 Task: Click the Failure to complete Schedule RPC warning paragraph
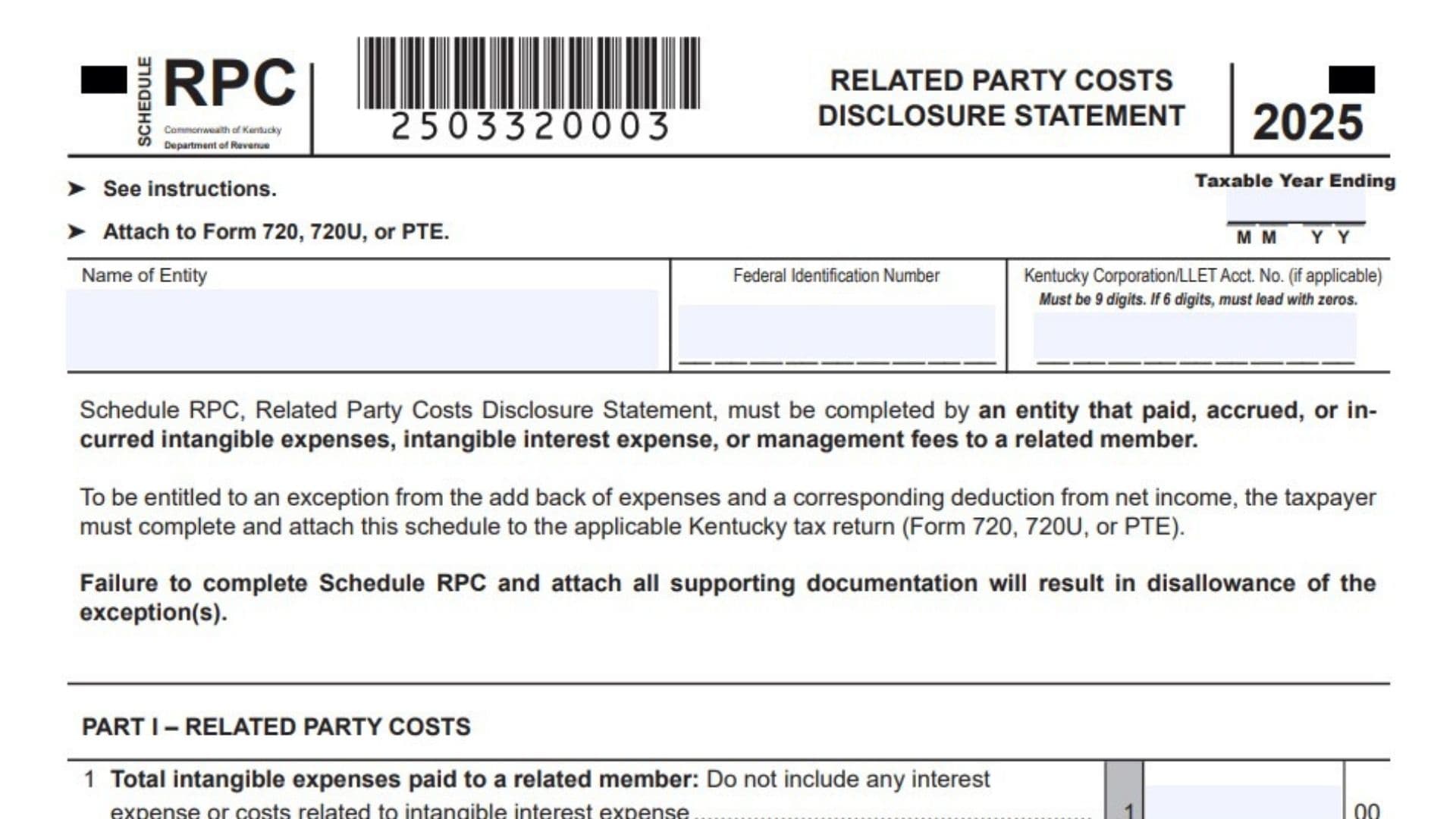727,598
